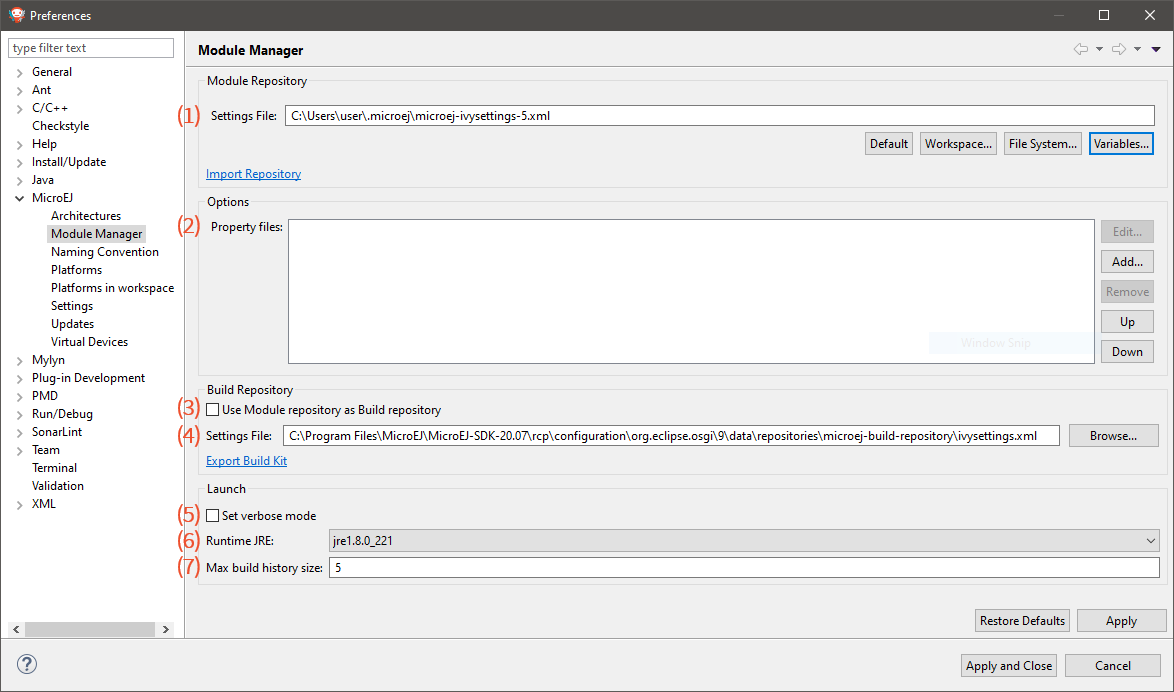
Task: Click the type filter text field
Action: pos(90,47)
